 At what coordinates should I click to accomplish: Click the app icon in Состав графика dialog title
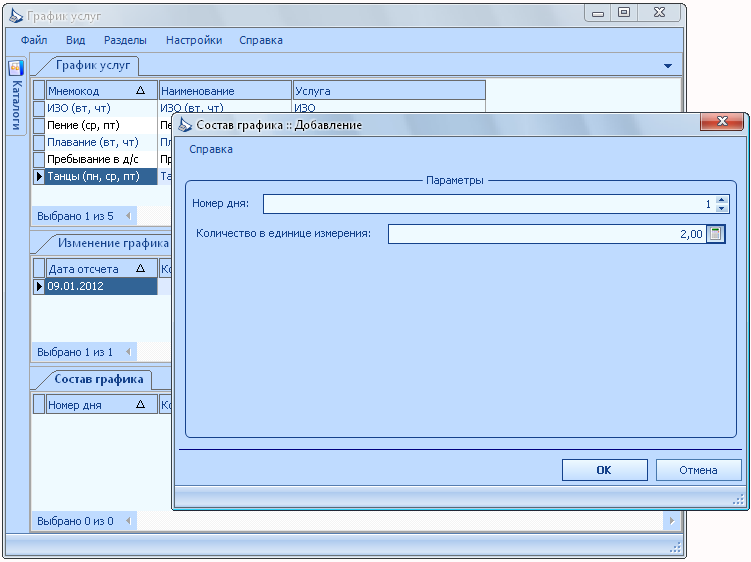click(185, 125)
